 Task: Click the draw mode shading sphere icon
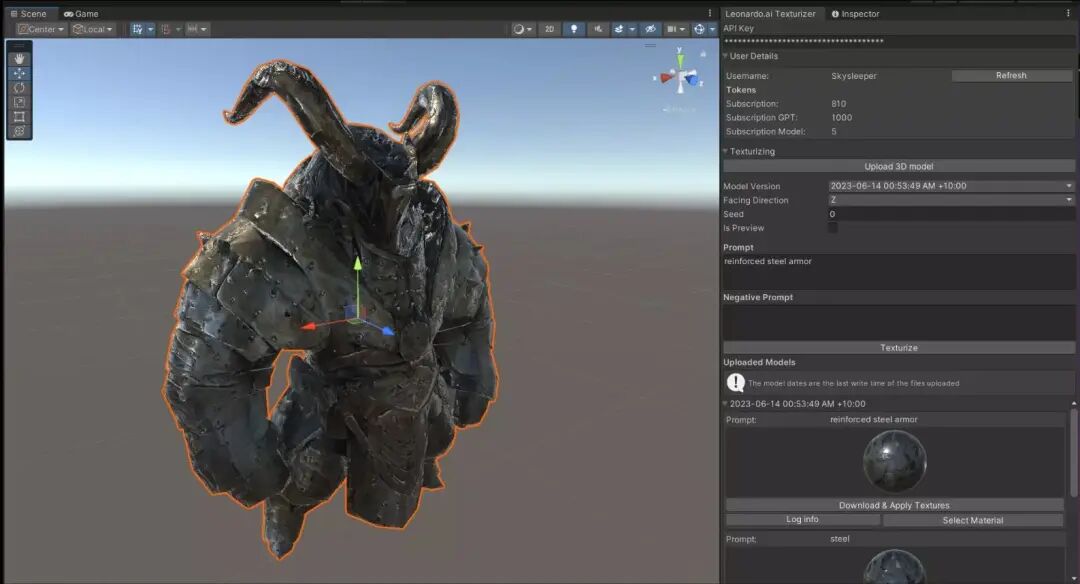pos(519,29)
